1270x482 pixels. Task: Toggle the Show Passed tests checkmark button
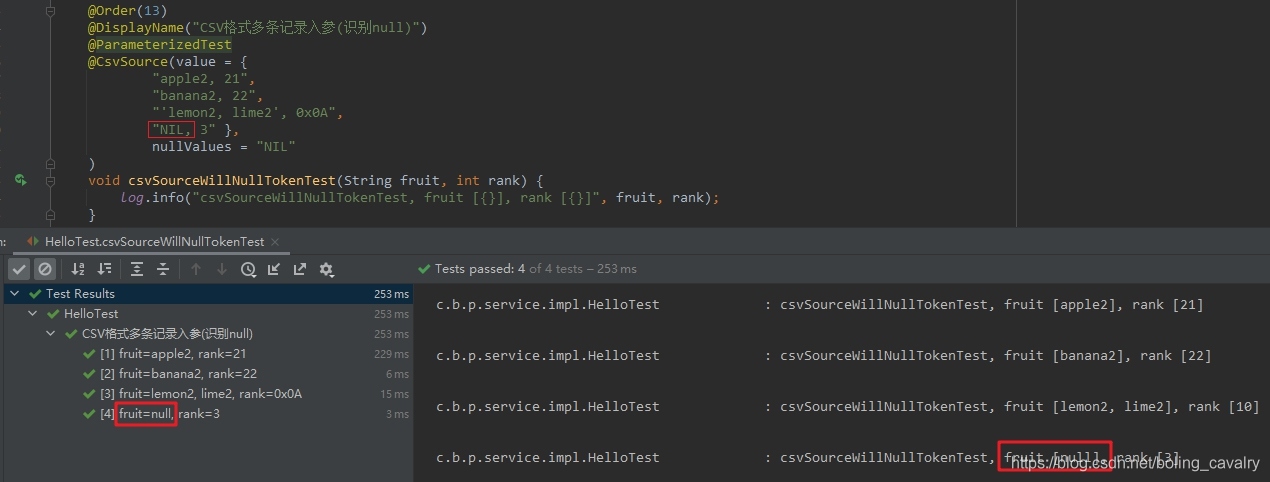19,269
